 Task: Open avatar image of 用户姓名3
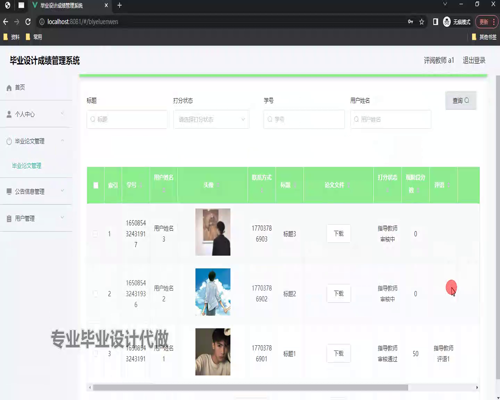click(x=213, y=232)
